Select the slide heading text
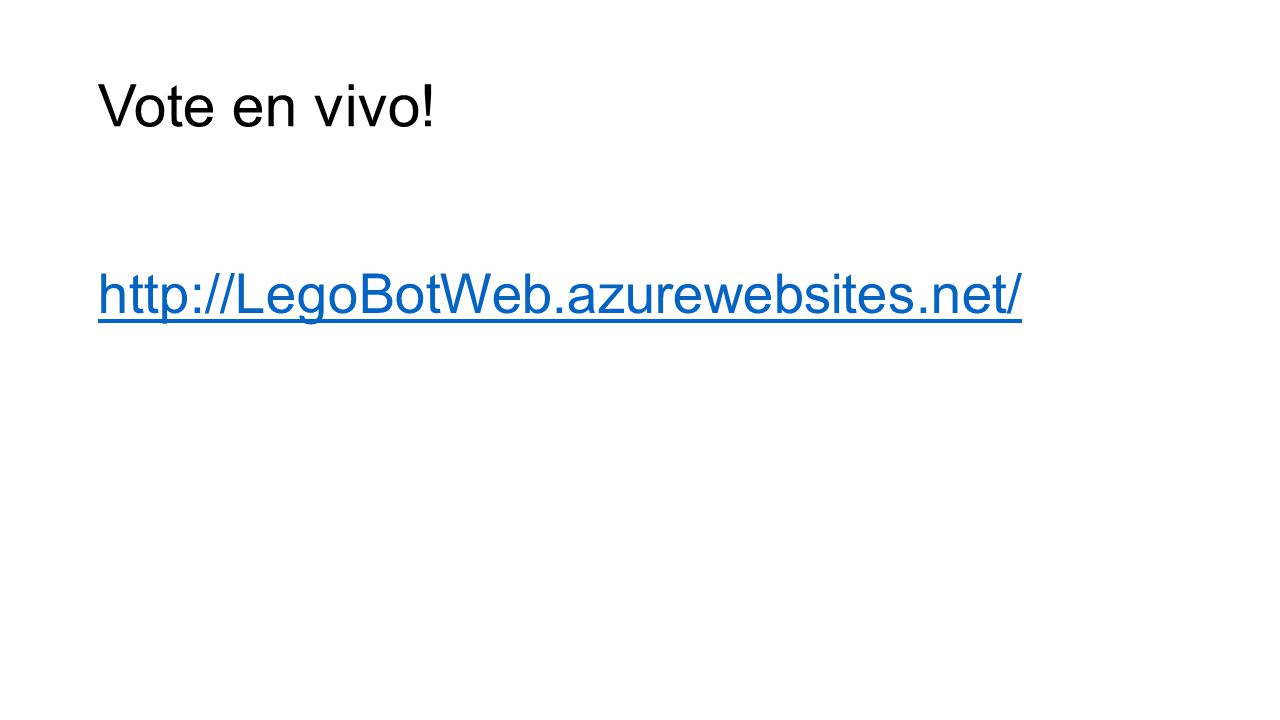This screenshot has height=720, width=1280. click(x=267, y=106)
